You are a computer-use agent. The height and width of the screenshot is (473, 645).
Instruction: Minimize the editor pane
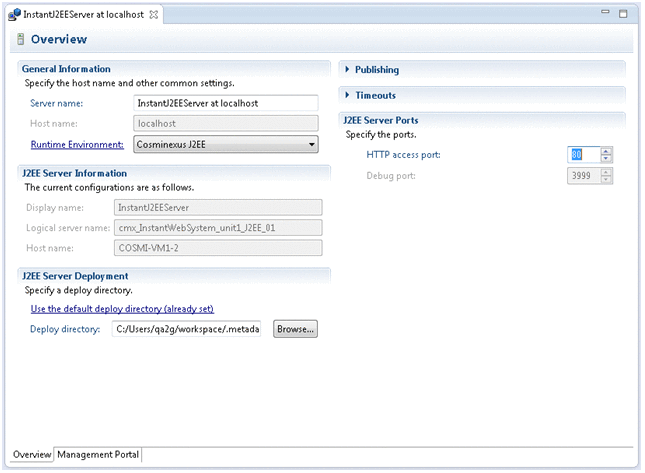pyautogui.click(x=606, y=12)
